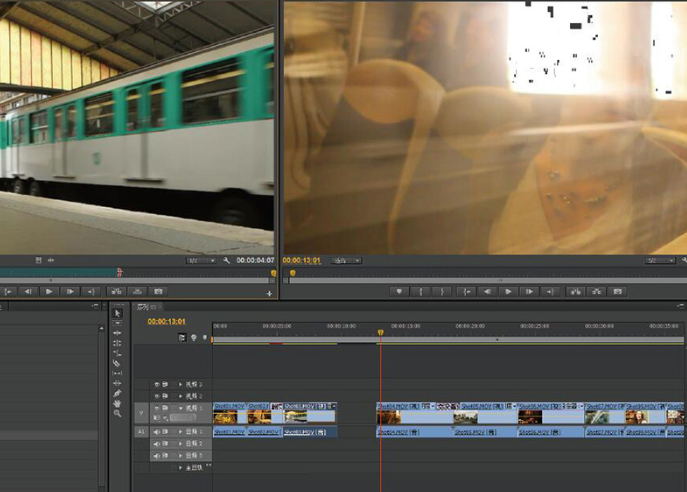Viewport: 687px width, 492px height.
Task: Click Source monitor timecode 00:00:04:07
Action: [x=255, y=260]
